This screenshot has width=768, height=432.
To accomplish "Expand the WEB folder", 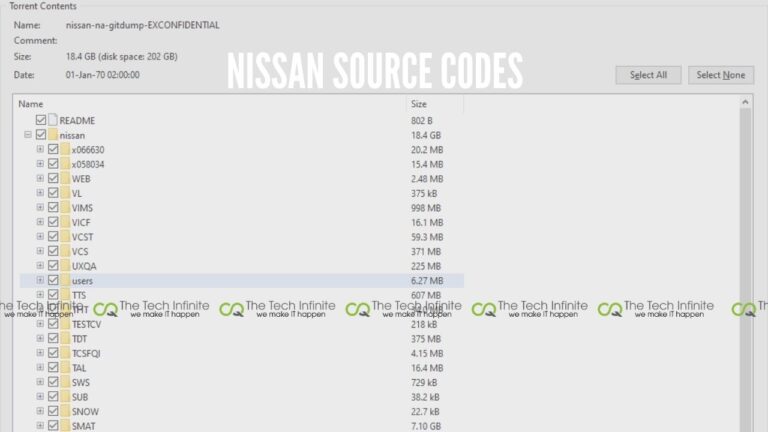I will coord(40,178).
